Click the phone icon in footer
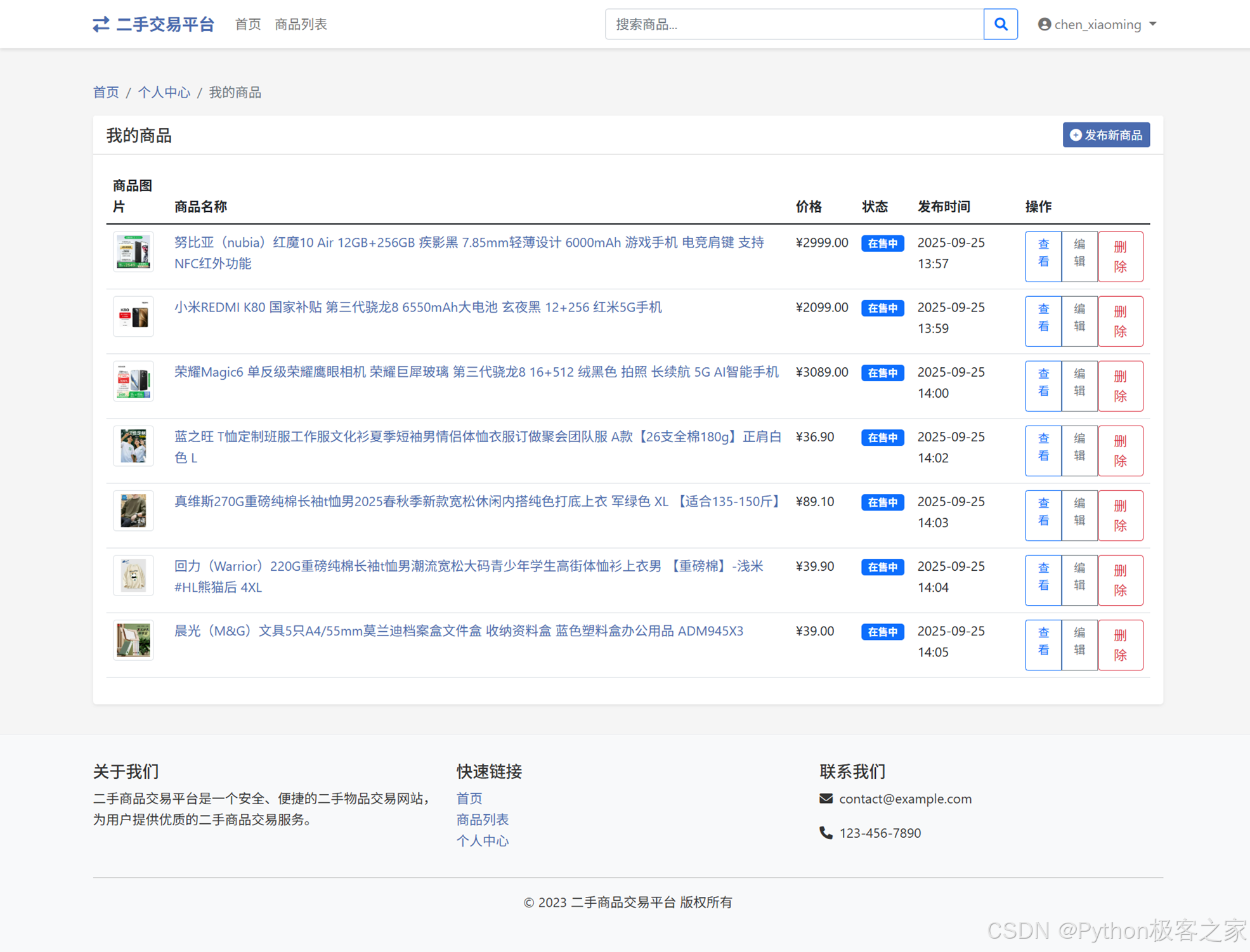Image resolution: width=1250 pixels, height=952 pixels. (x=826, y=833)
